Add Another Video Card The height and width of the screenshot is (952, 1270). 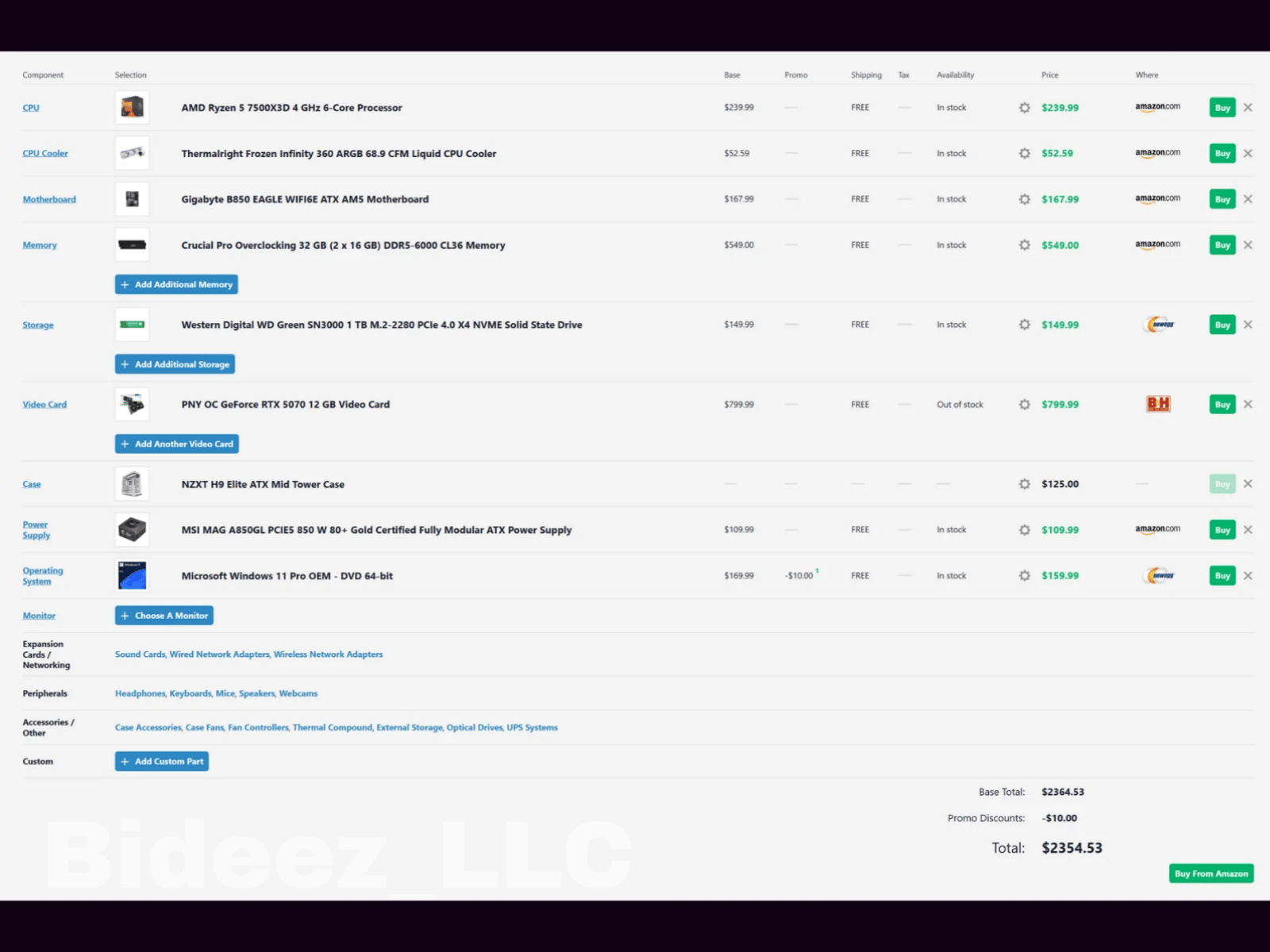[177, 444]
